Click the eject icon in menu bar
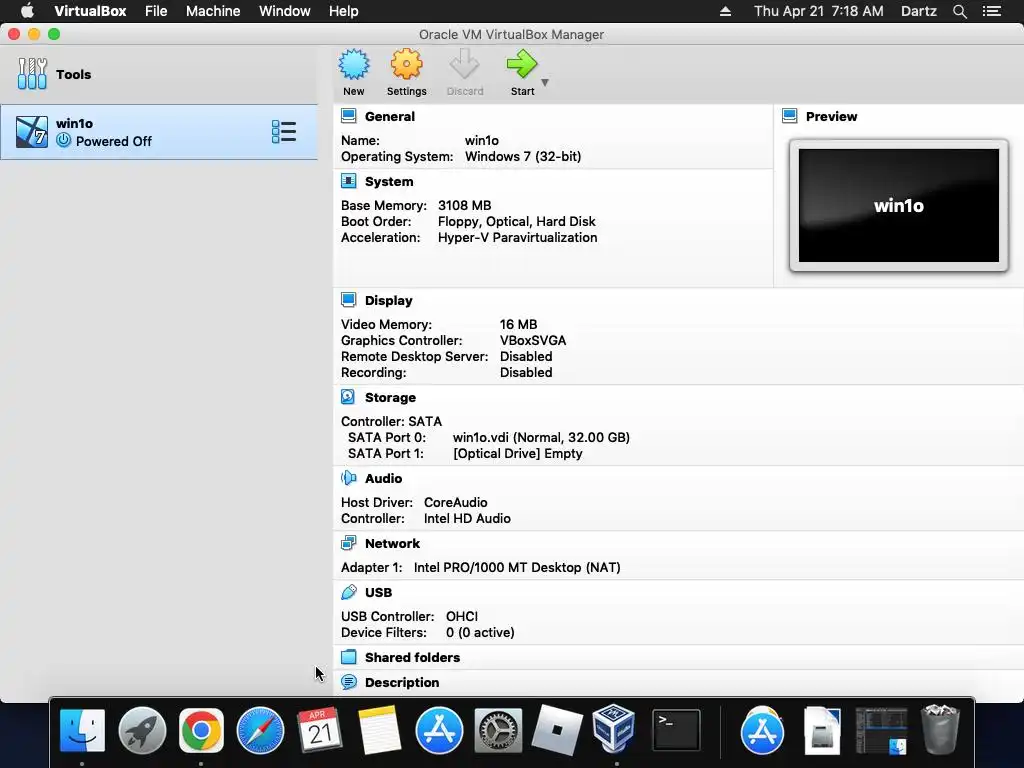Viewport: 1024px width, 768px height. click(x=725, y=11)
